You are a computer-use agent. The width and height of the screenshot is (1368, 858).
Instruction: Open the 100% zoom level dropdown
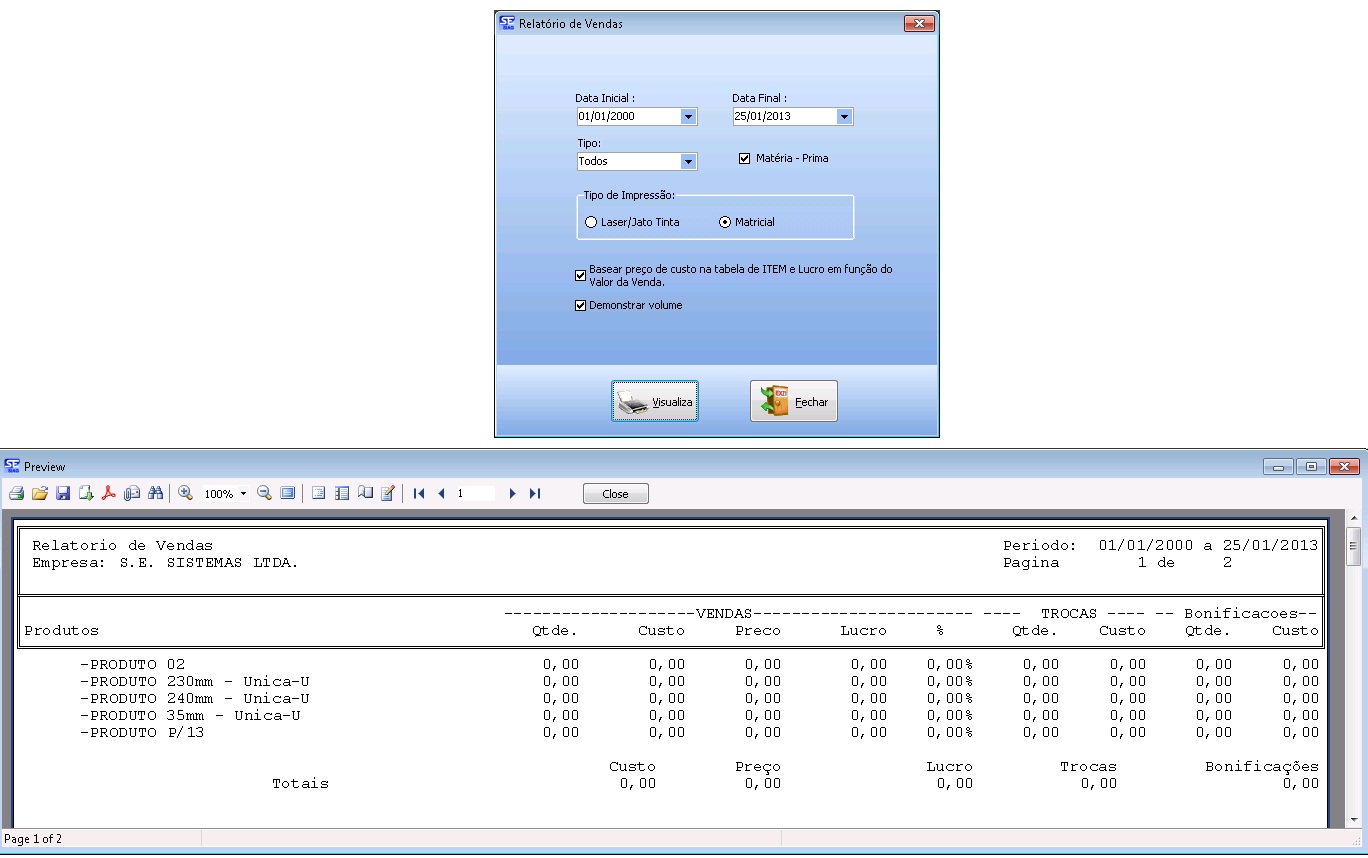(x=243, y=494)
